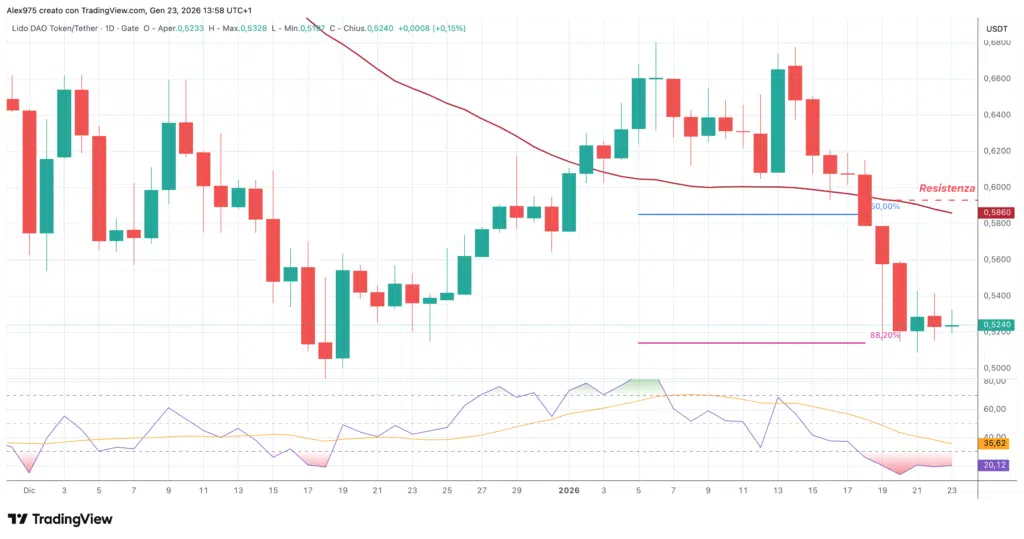
Task: Select the blue horizontal 50,00% level line
Action: point(750,214)
